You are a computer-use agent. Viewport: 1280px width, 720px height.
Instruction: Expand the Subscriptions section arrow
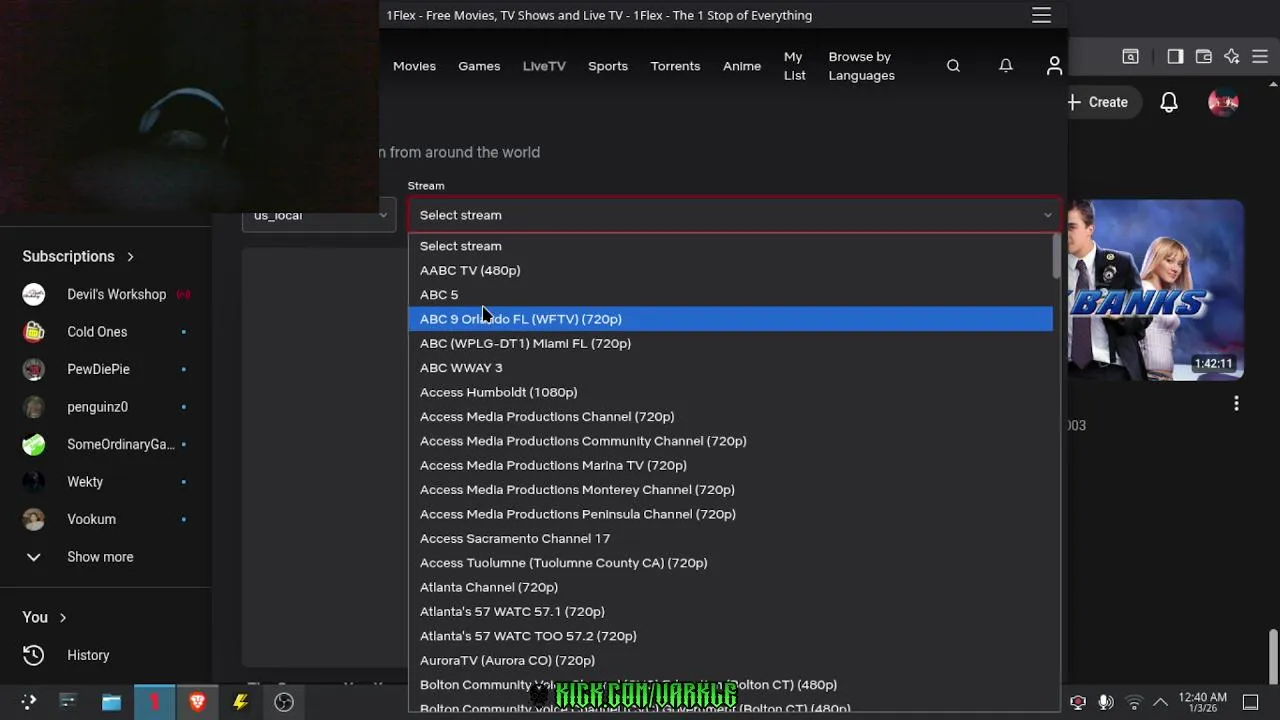tap(130, 256)
